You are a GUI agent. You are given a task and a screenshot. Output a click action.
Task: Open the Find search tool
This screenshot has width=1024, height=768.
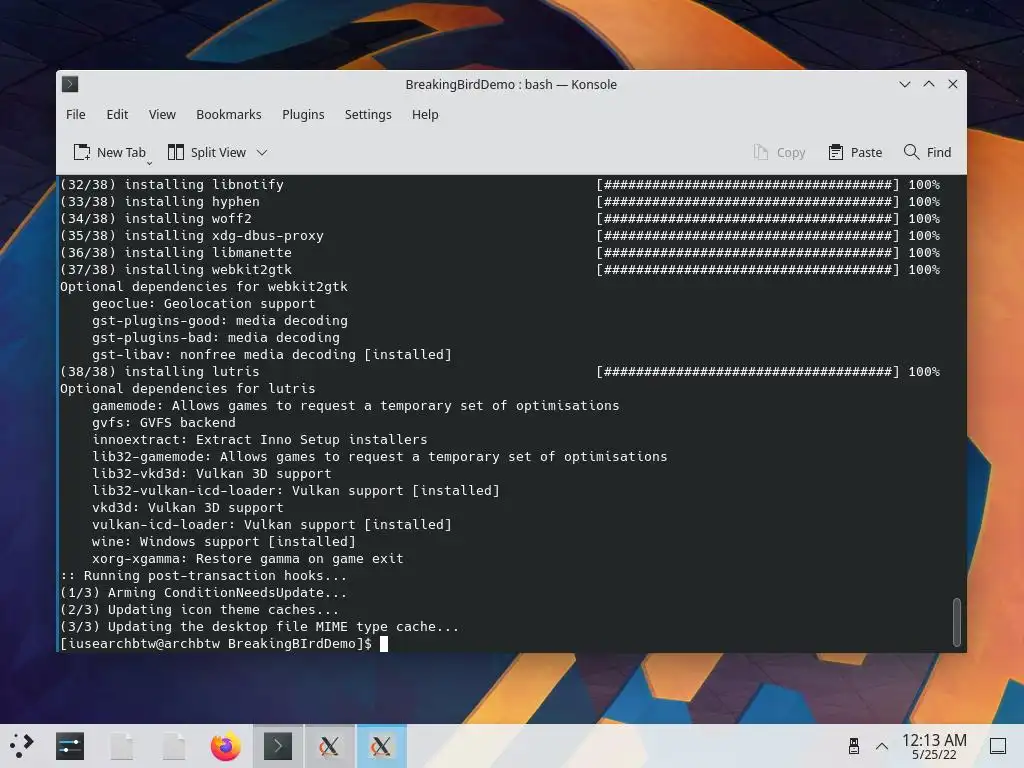click(927, 152)
